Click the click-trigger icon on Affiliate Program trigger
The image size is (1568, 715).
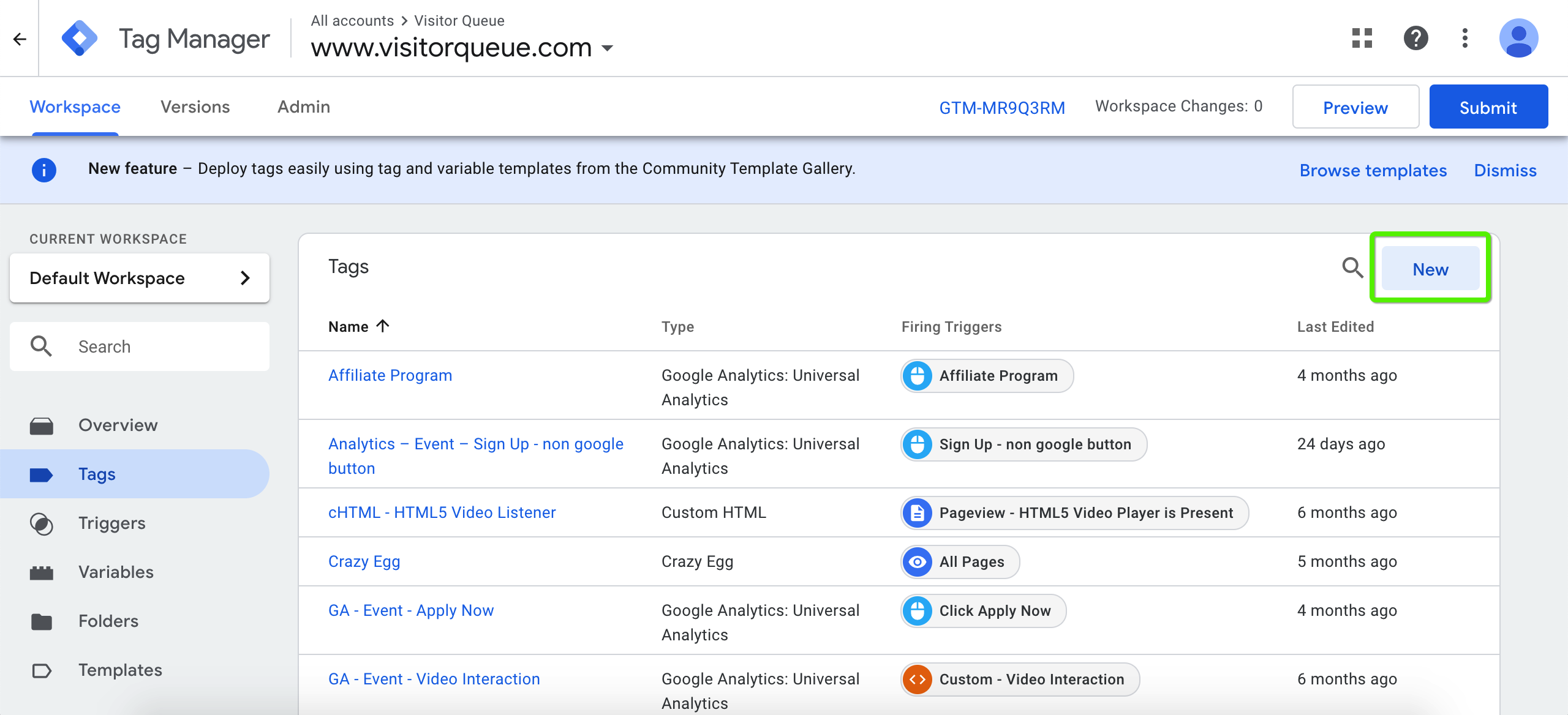tap(918, 376)
